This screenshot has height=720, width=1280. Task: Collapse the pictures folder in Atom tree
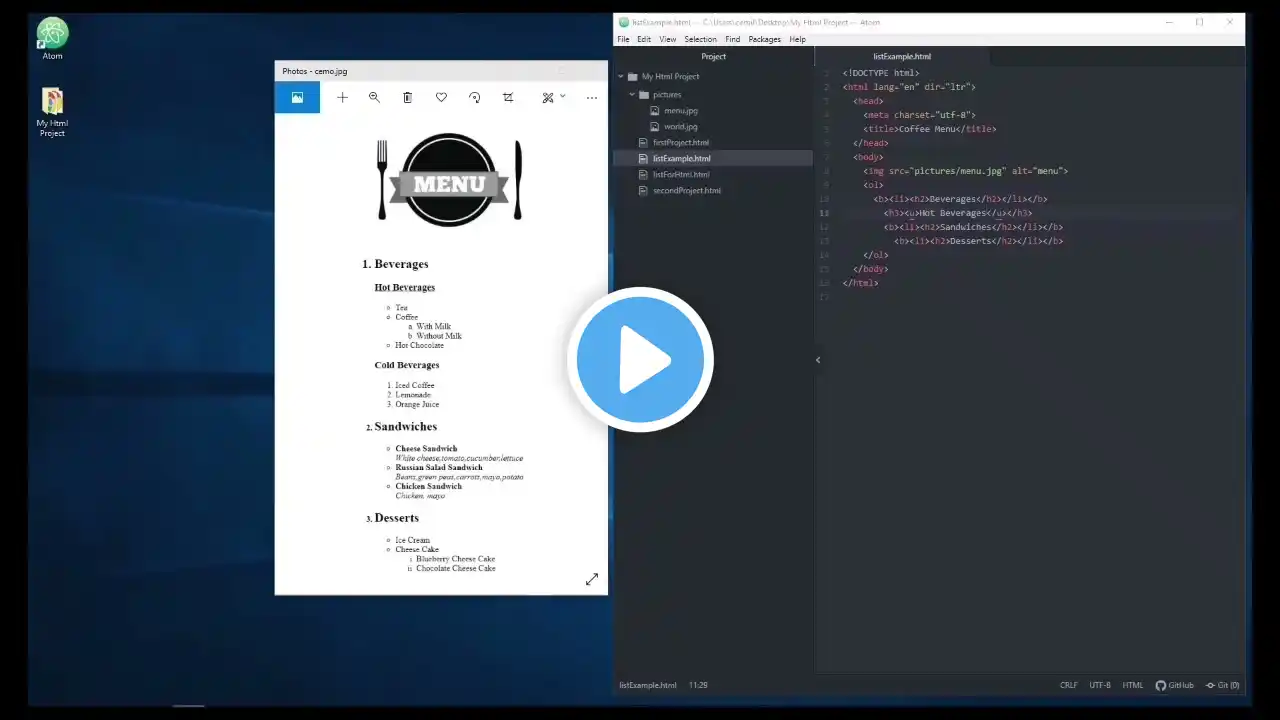(632, 94)
